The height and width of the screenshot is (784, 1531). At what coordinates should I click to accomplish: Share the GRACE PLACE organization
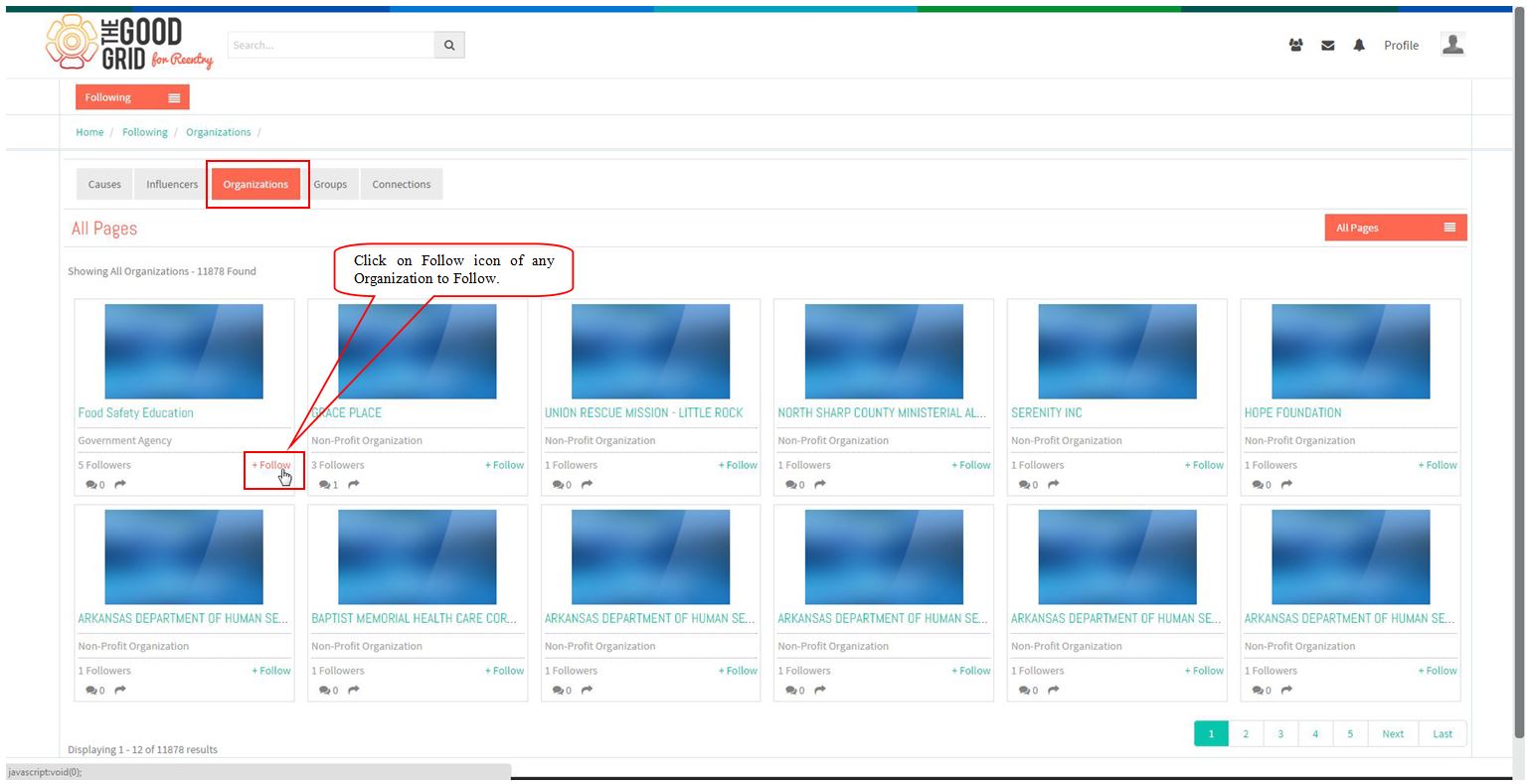pyautogui.click(x=354, y=484)
